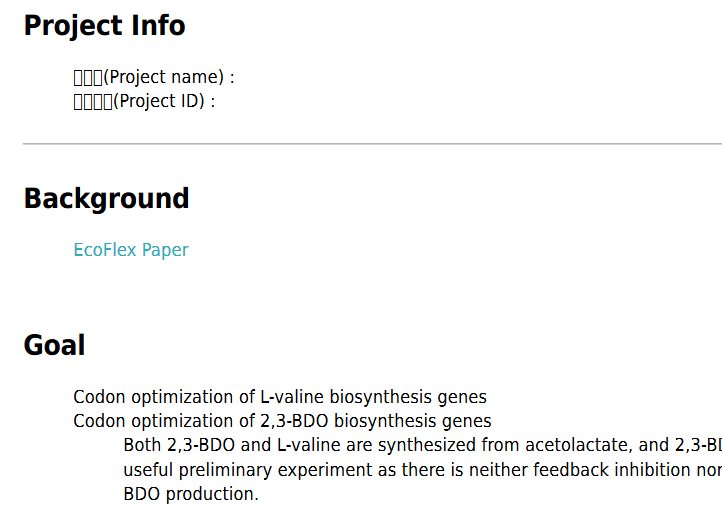Open the EcoFlex Paper link
The width and height of the screenshot is (722, 508).
point(131,250)
